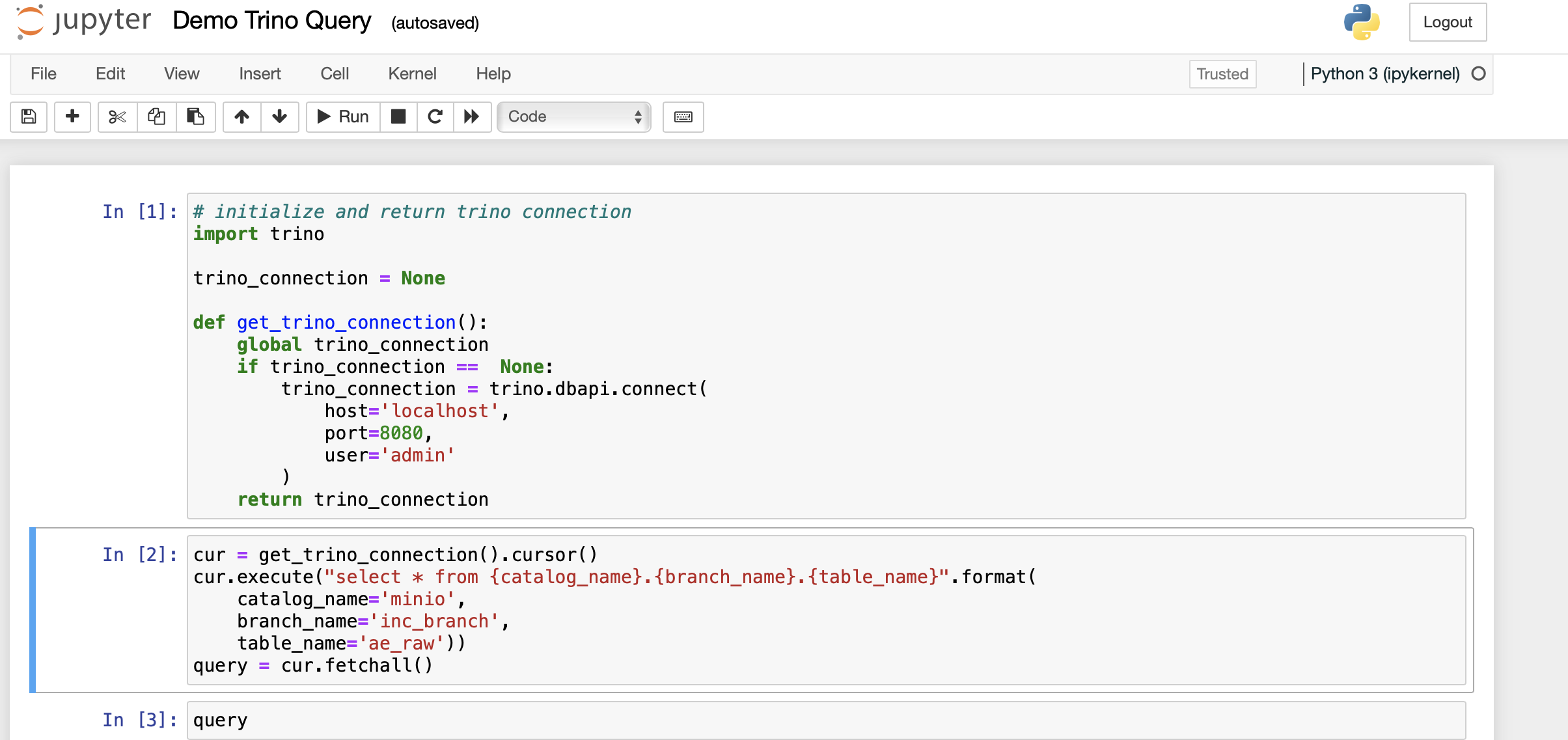The image size is (1568, 740).
Task: Open the Kernel menu
Action: click(412, 74)
